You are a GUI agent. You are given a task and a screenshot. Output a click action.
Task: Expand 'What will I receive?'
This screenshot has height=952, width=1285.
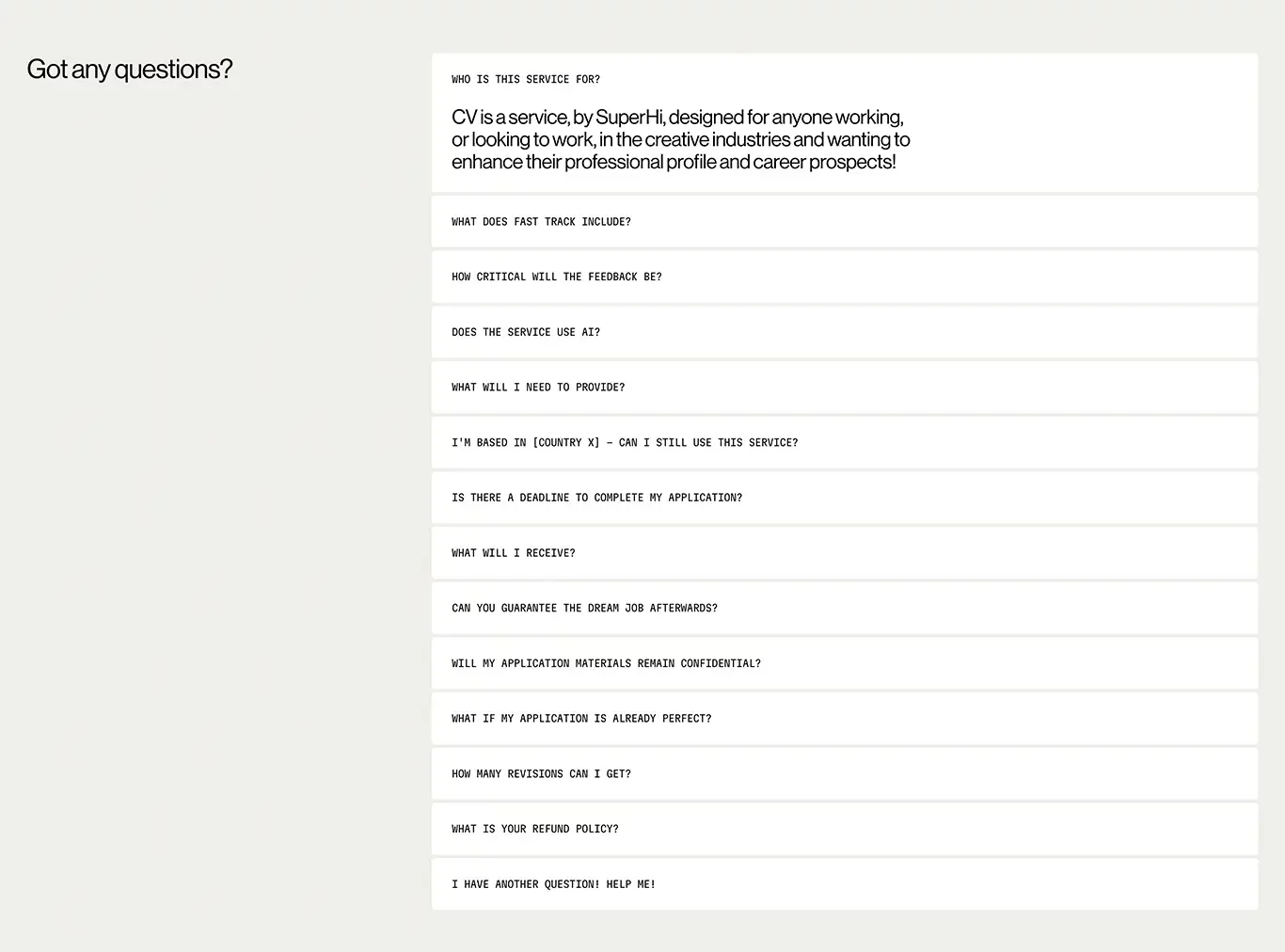click(845, 553)
